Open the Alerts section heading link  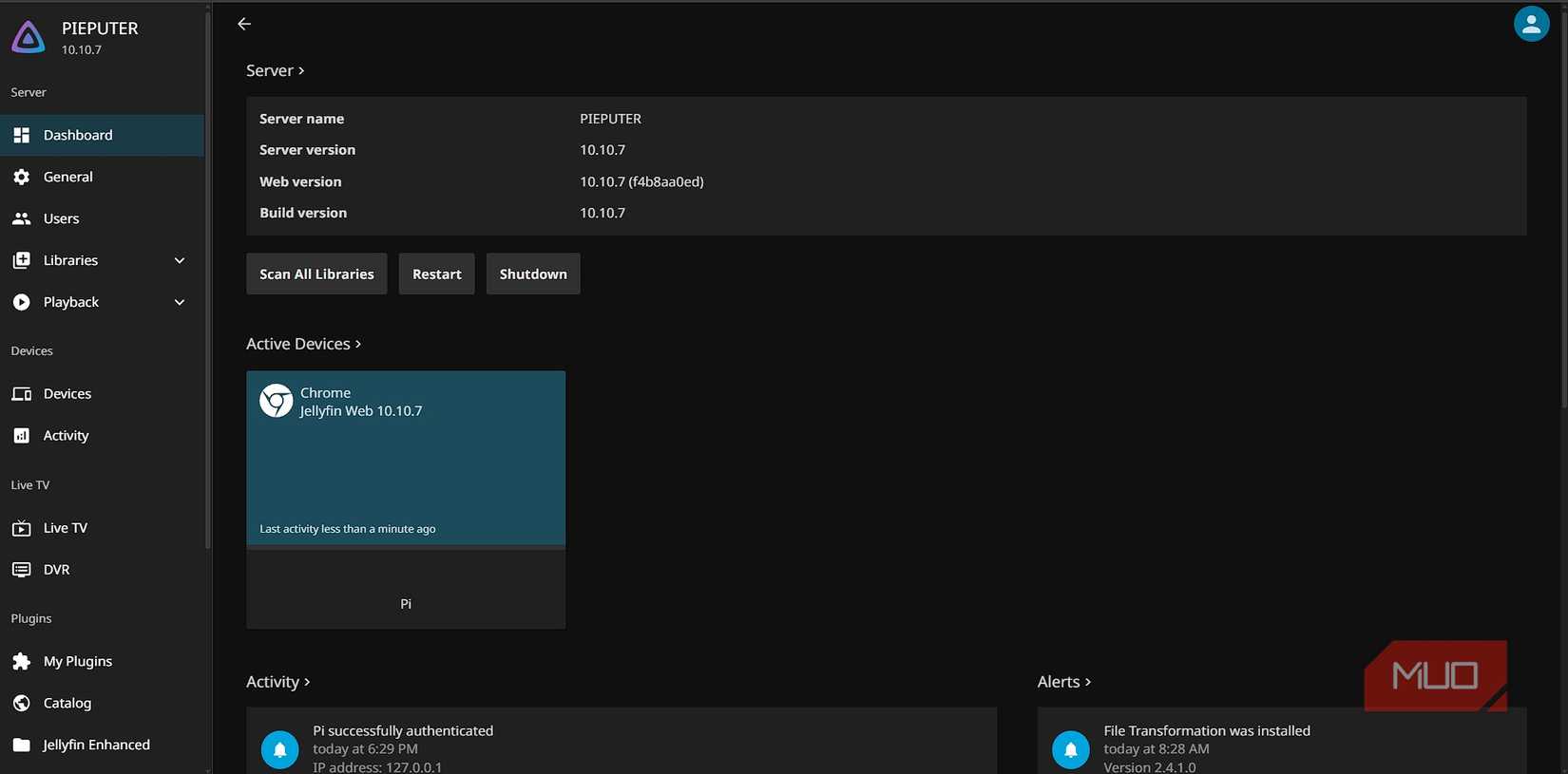tap(1063, 682)
